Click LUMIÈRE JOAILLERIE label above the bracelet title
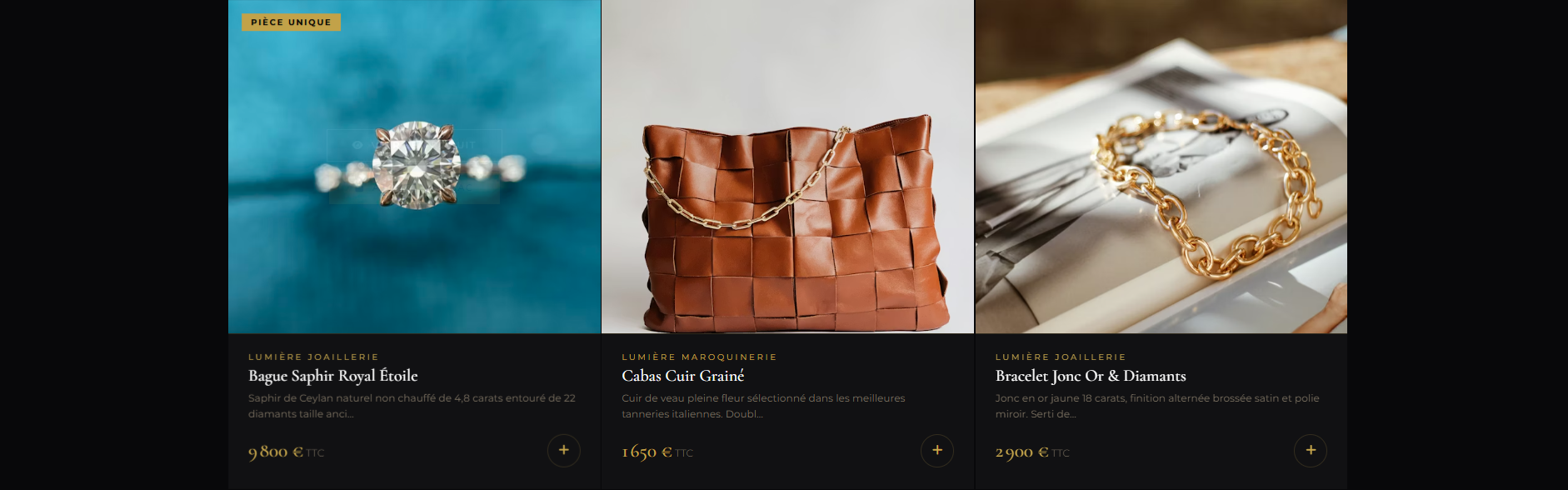This screenshot has height=490, width=1568. (1061, 357)
